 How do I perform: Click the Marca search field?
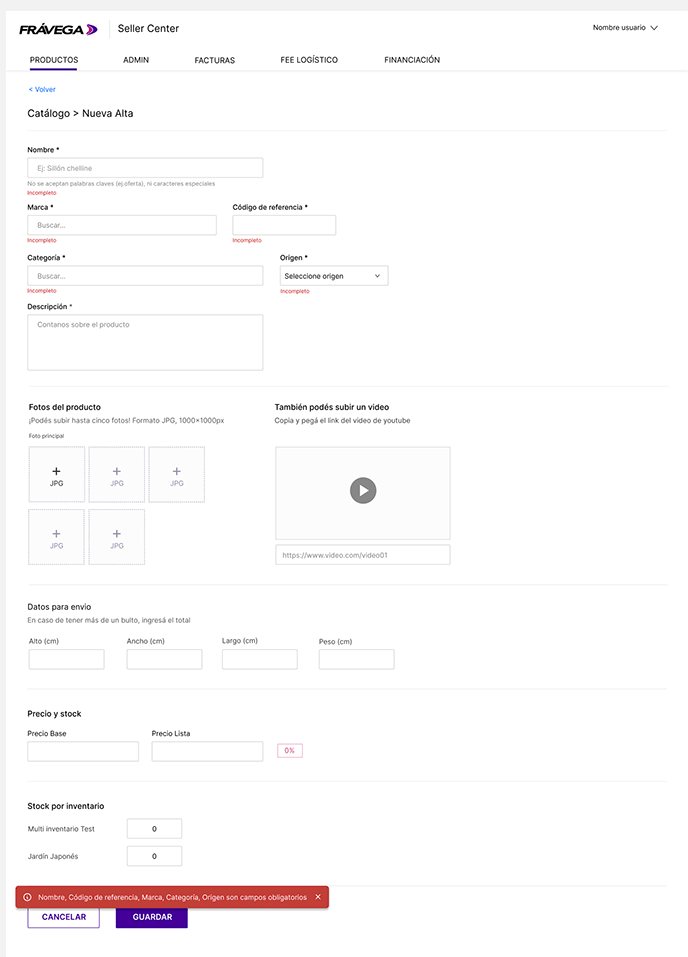coord(122,225)
